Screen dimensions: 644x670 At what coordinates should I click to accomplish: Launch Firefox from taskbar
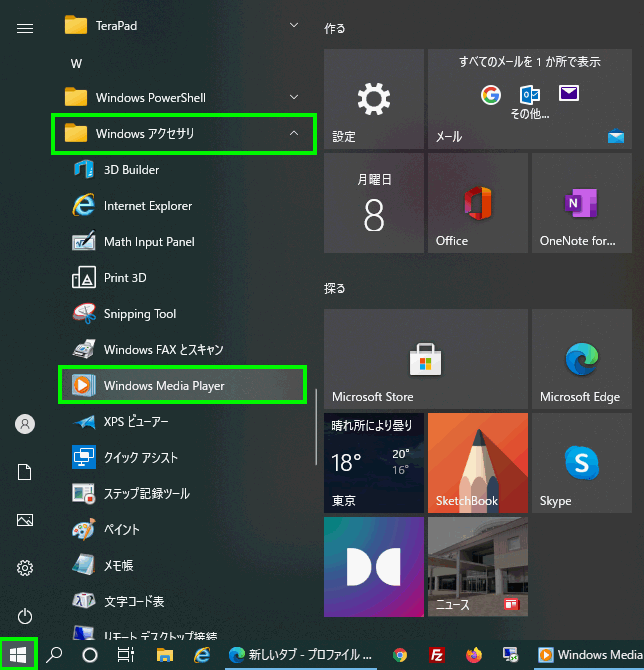[x=473, y=654]
